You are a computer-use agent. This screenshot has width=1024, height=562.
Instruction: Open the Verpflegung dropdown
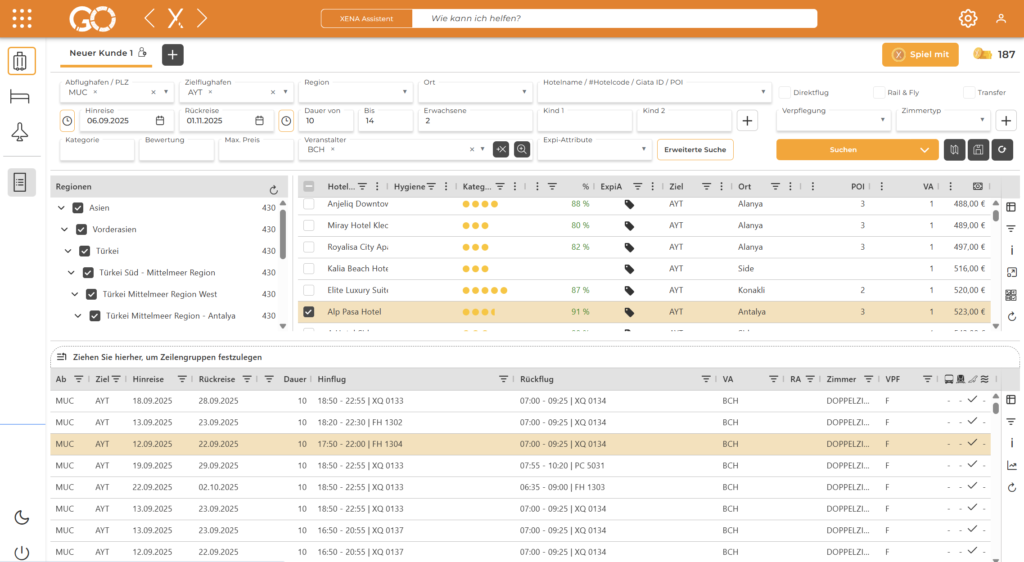[835, 120]
